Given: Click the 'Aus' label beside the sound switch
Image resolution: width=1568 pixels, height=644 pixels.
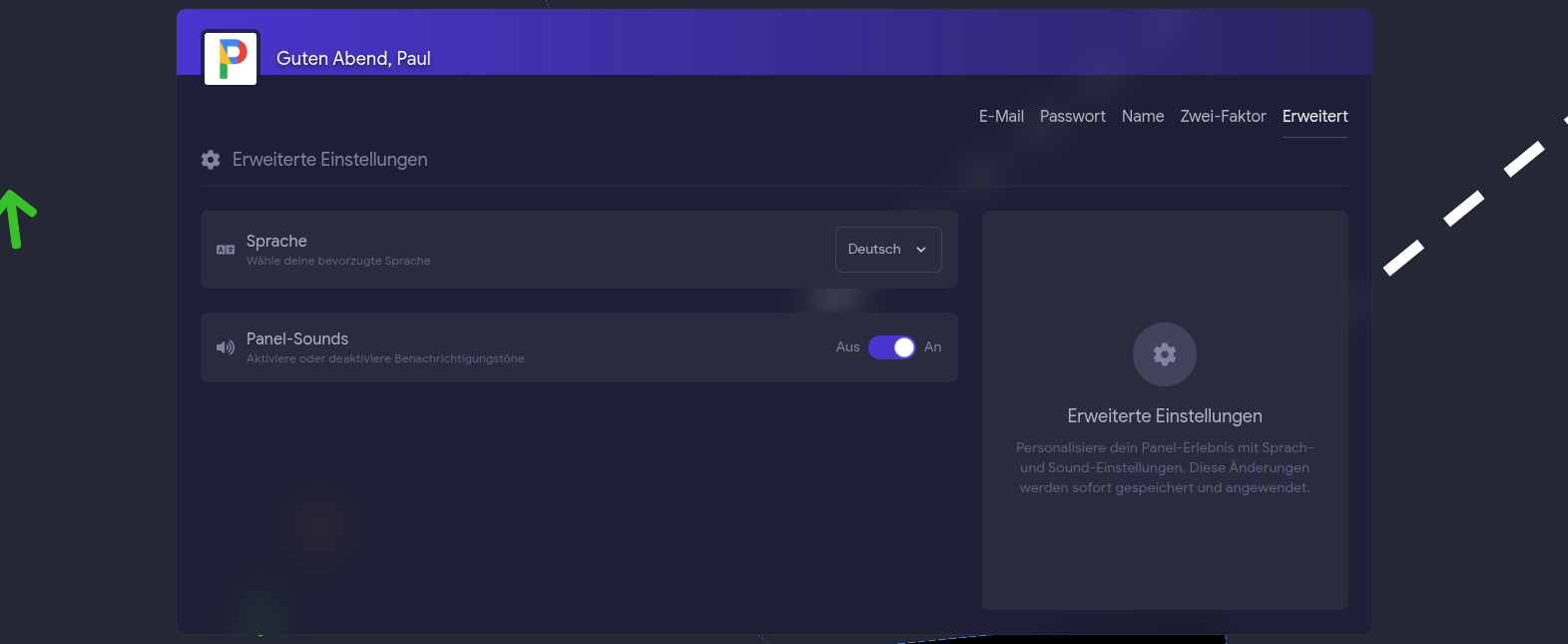Looking at the screenshot, I should click(847, 347).
